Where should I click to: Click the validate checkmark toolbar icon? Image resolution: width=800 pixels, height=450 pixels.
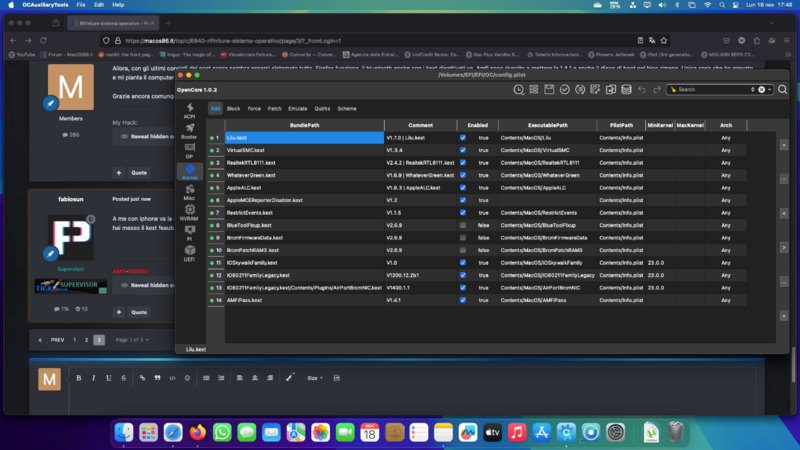tap(564, 90)
